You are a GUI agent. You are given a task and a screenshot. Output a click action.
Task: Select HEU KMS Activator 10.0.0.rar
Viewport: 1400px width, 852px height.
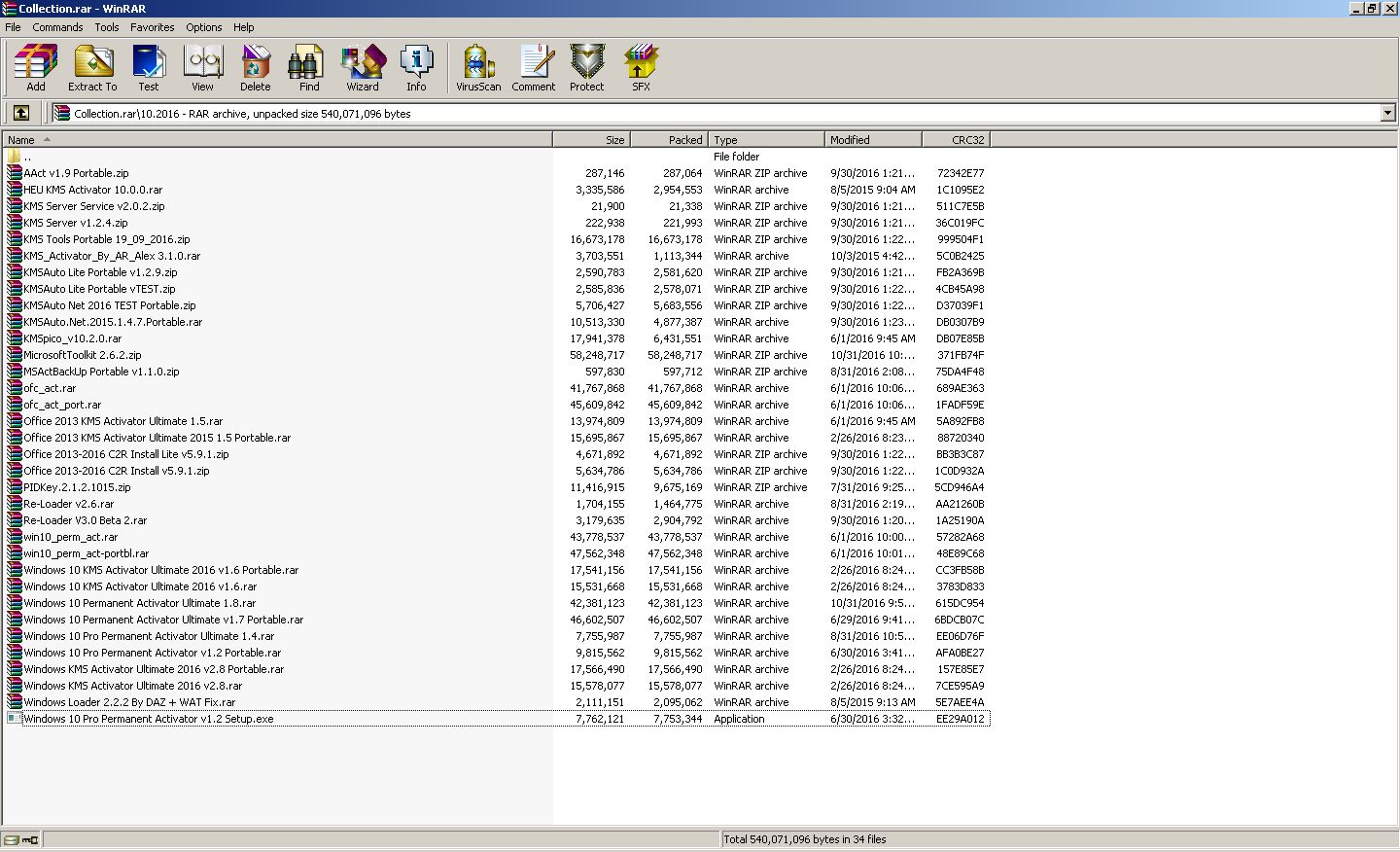click(x=92, y=190)
